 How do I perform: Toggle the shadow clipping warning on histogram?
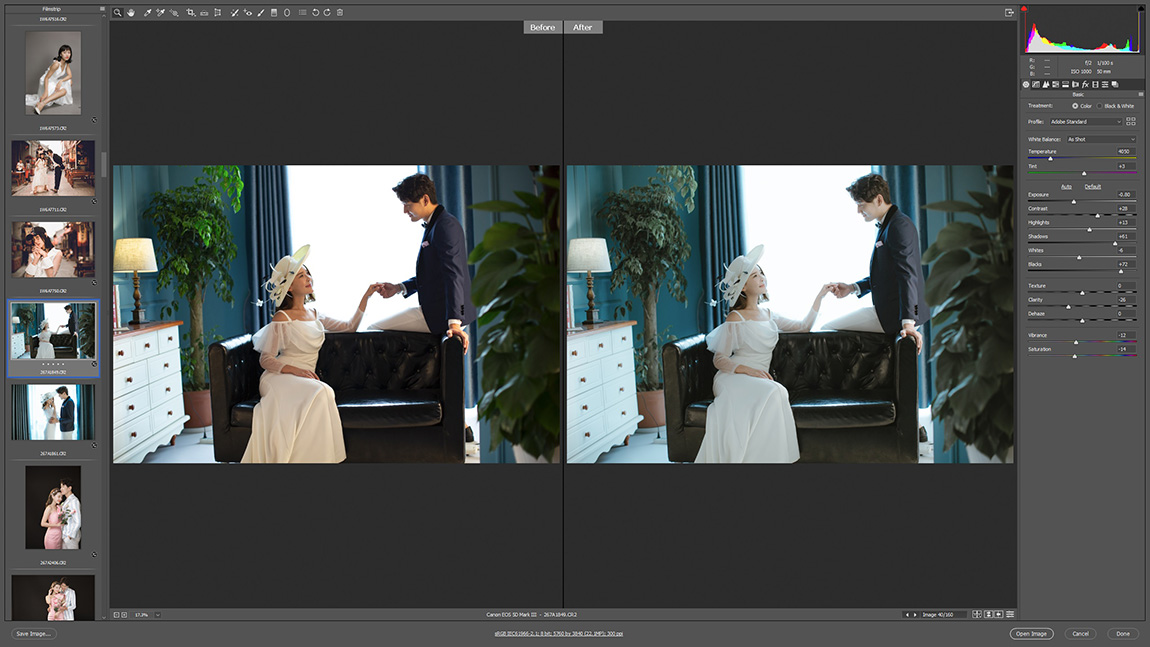click(x=1025, y=9)
